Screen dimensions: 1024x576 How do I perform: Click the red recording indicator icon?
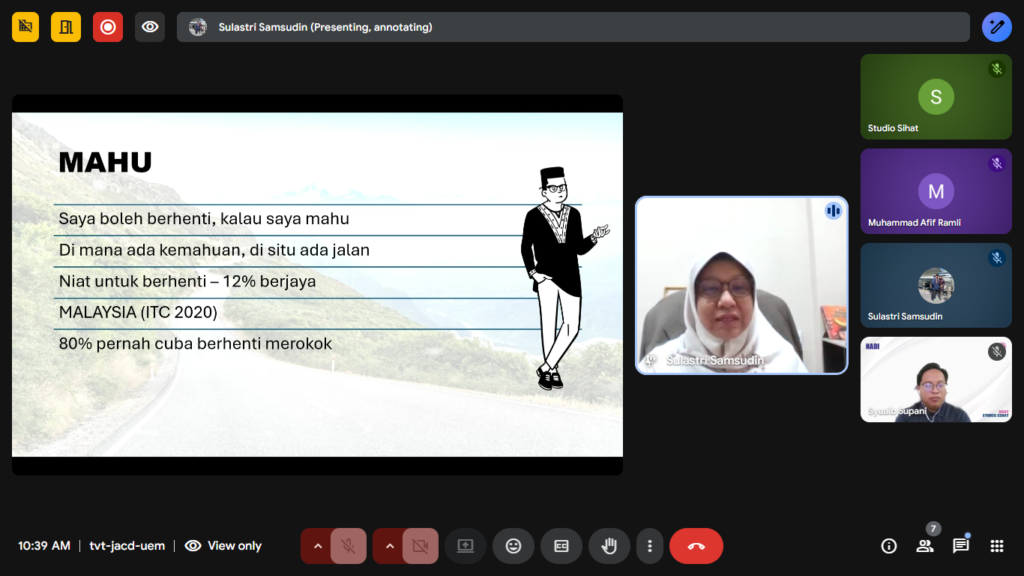pyautogui.click(x=108, y=27)
